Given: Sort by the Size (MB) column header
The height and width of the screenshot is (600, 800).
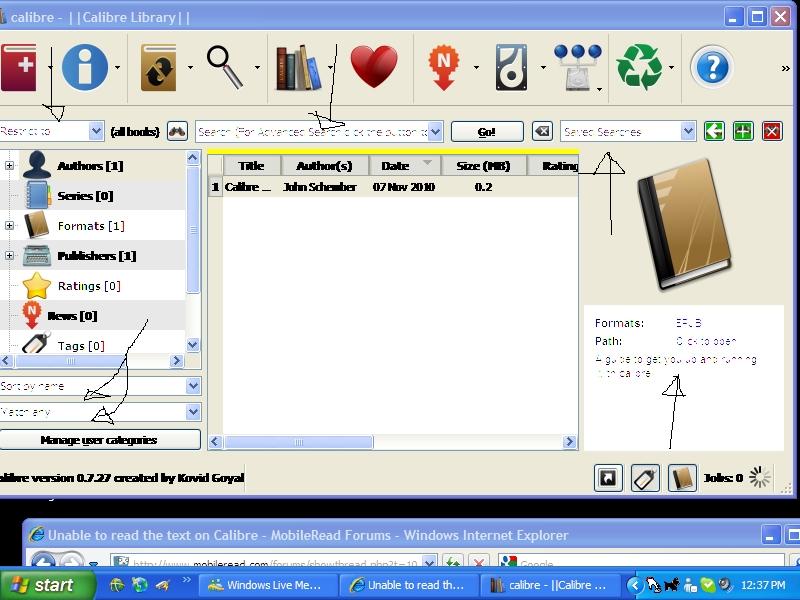Looking at the screenshot, I should (484, 166).
